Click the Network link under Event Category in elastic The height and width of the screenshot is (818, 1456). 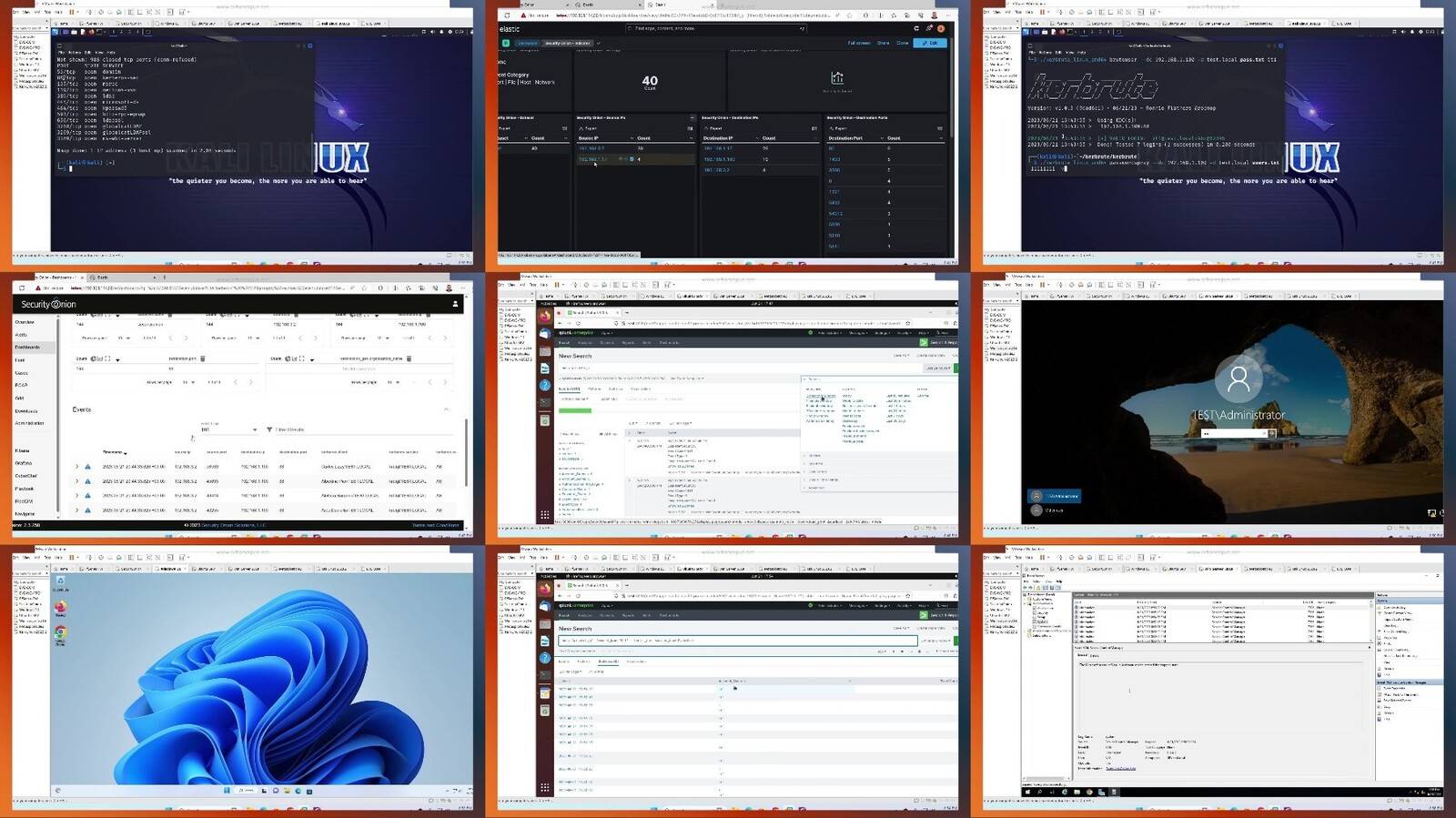(x=544, y=82)
